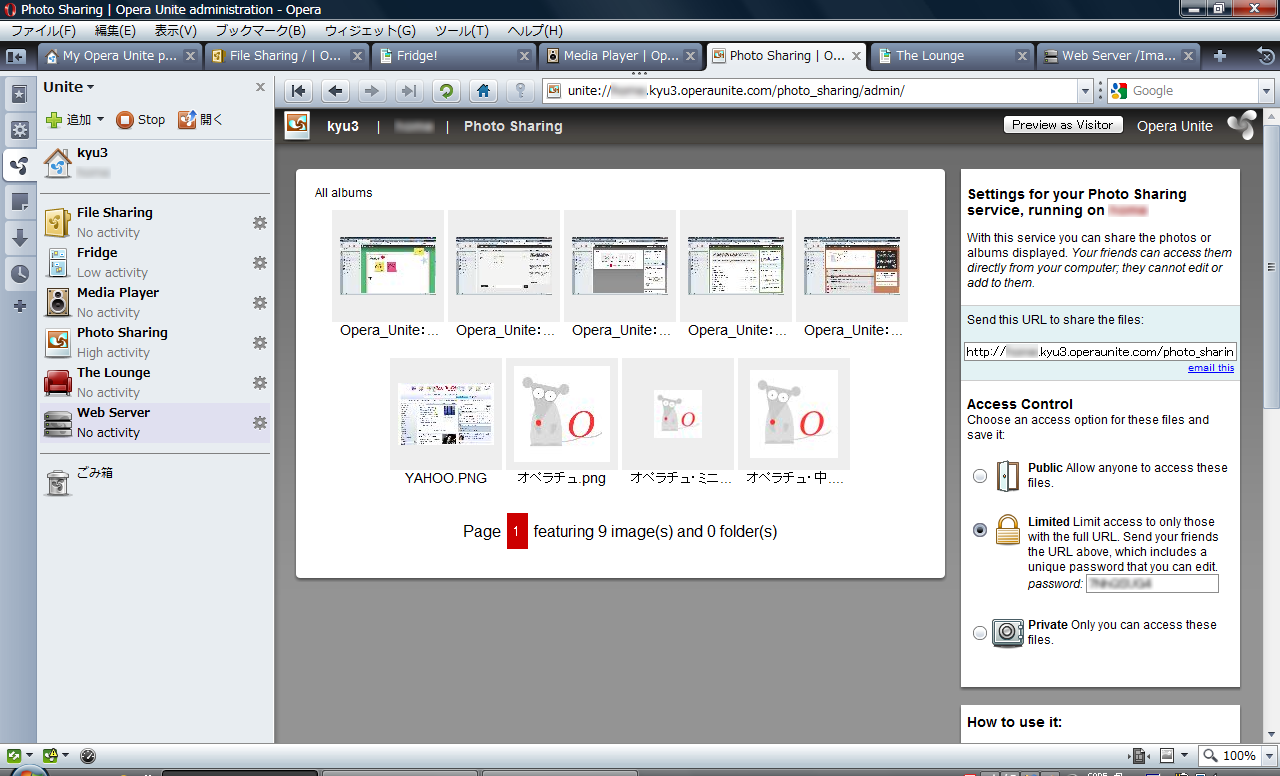Click the Forward arrow button

tap(372, 91)
